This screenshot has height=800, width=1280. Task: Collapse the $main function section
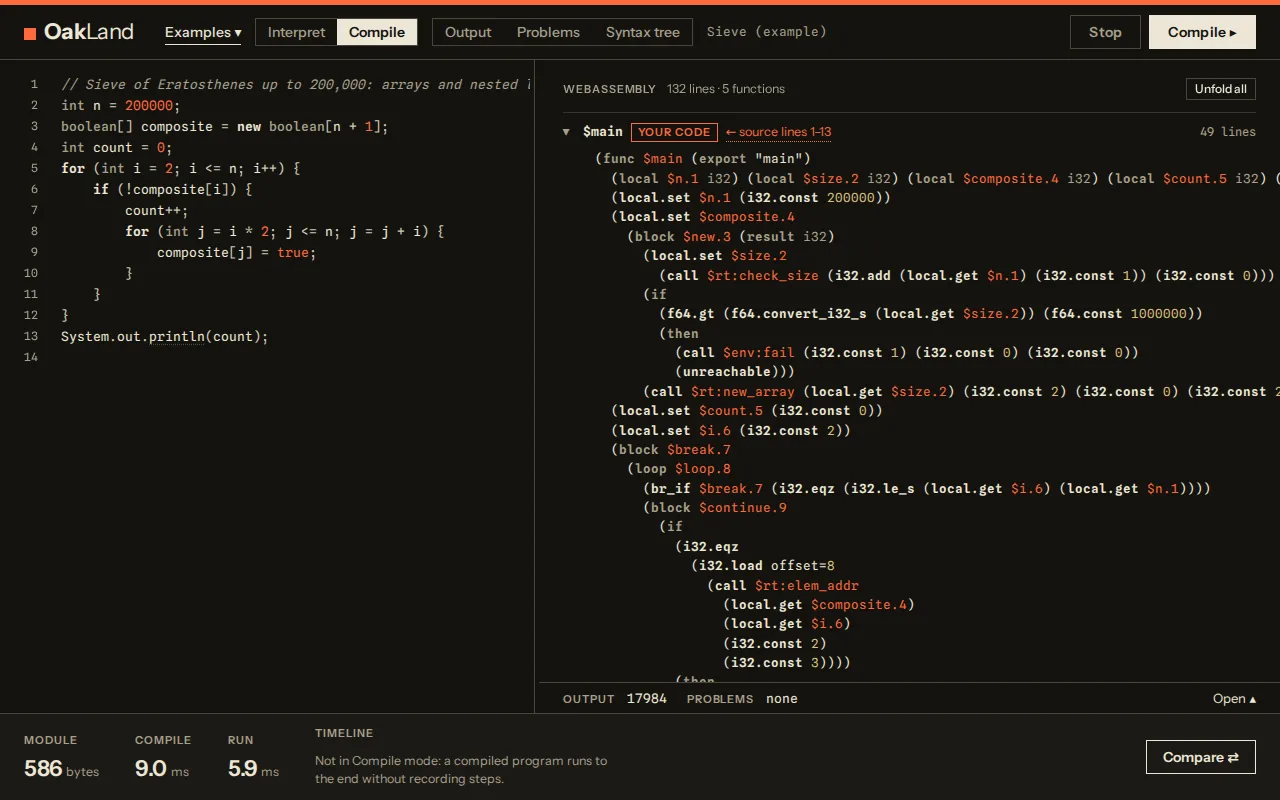[x=566, y=132]
